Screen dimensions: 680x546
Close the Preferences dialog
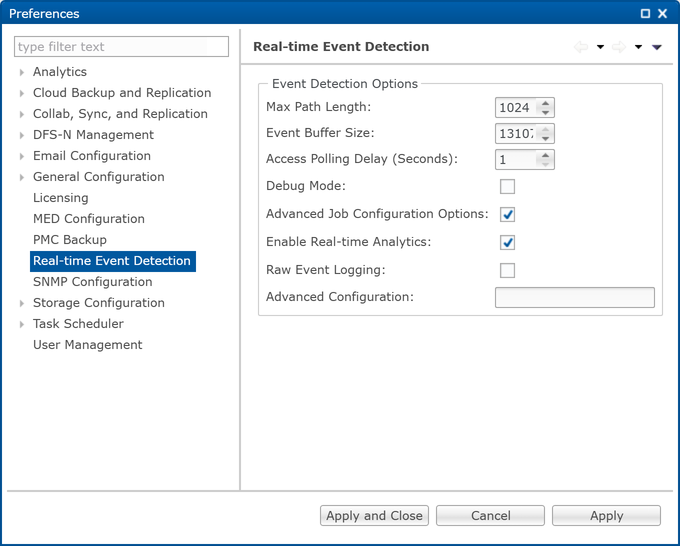(663, 13)
